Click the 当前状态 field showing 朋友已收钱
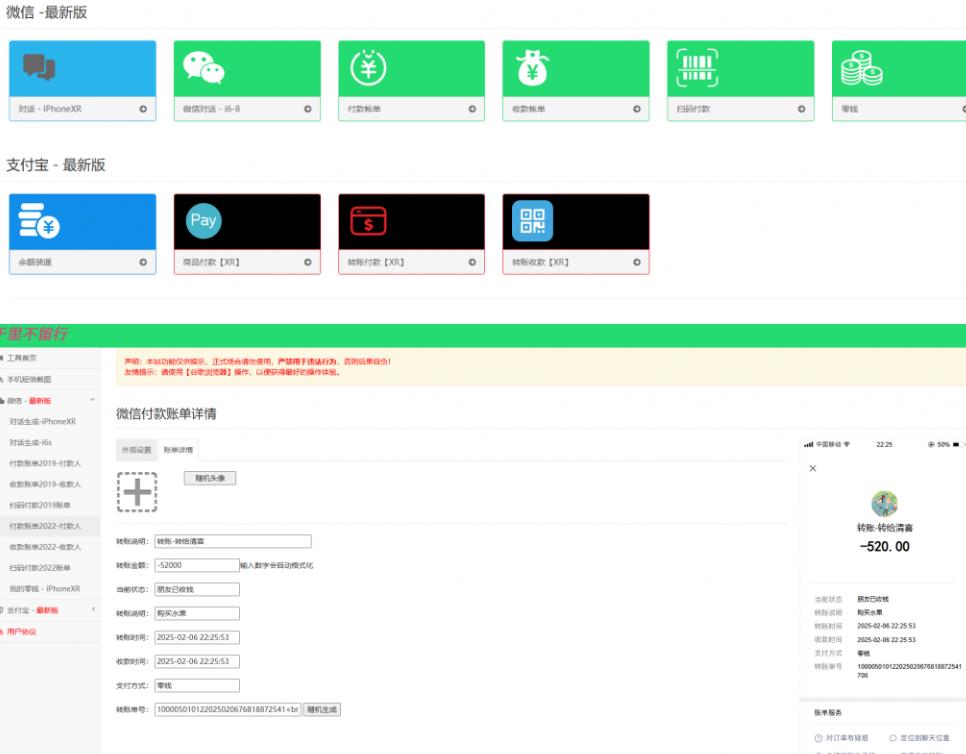The width and height of the screenshot is (966, 754). coord(197,589)
